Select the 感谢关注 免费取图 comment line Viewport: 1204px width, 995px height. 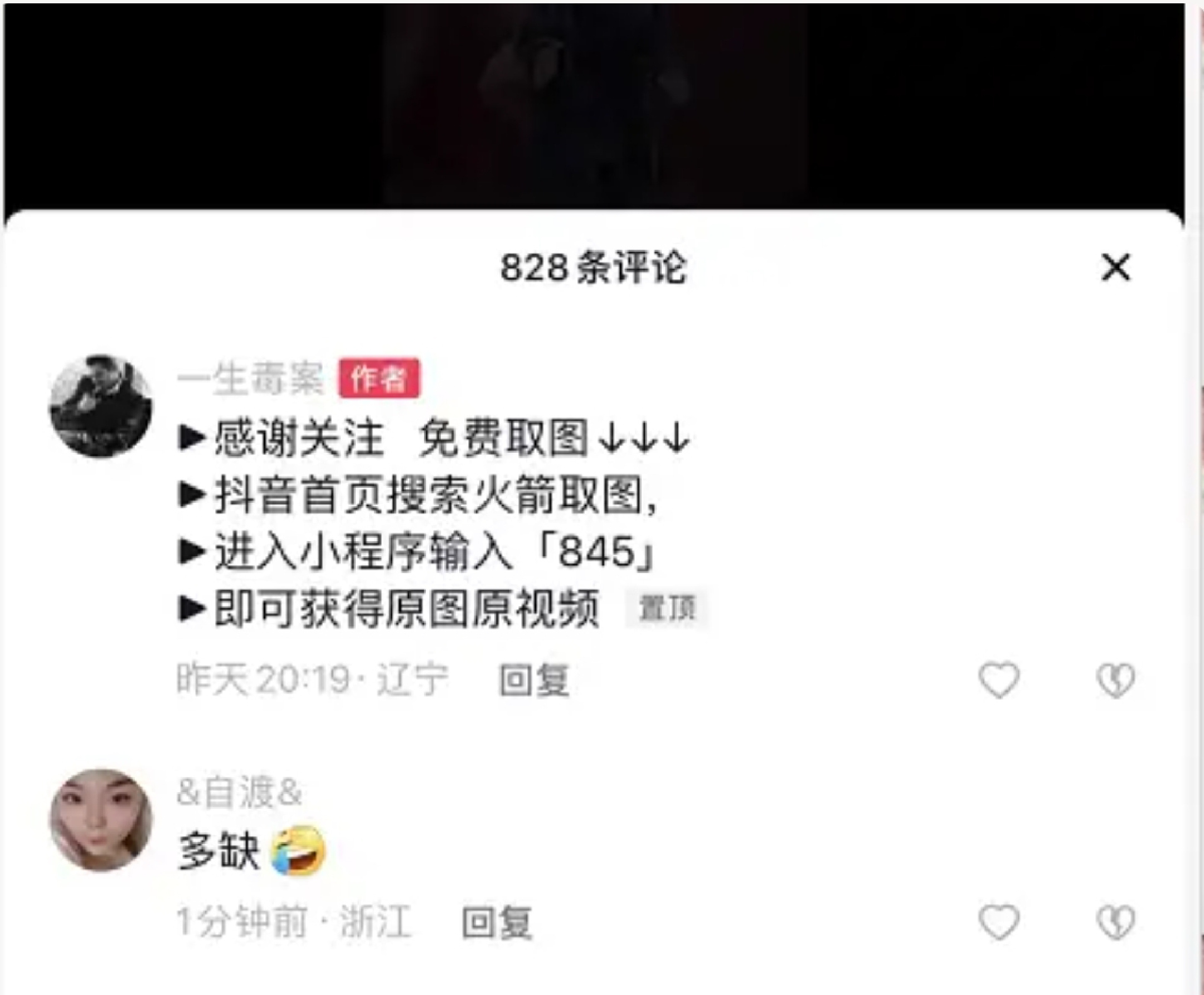434,440
